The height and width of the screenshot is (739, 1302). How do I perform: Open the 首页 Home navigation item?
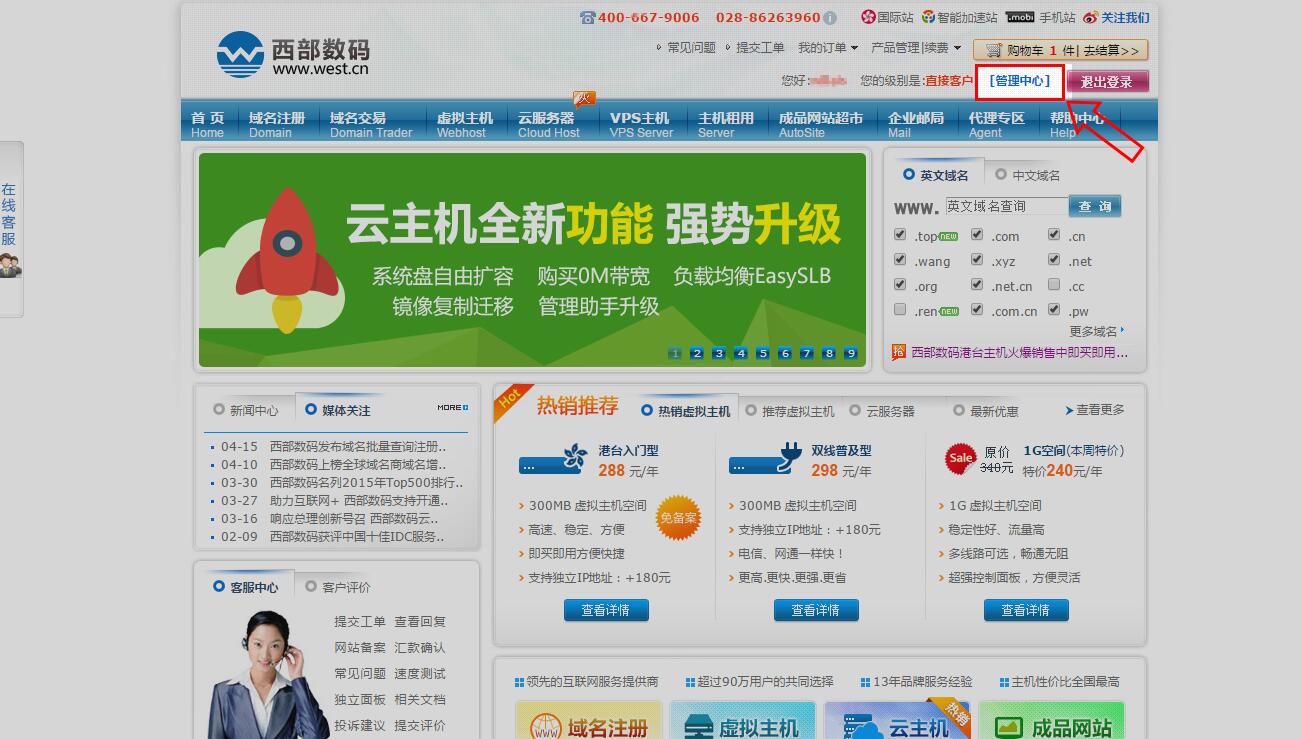(208, 124)
